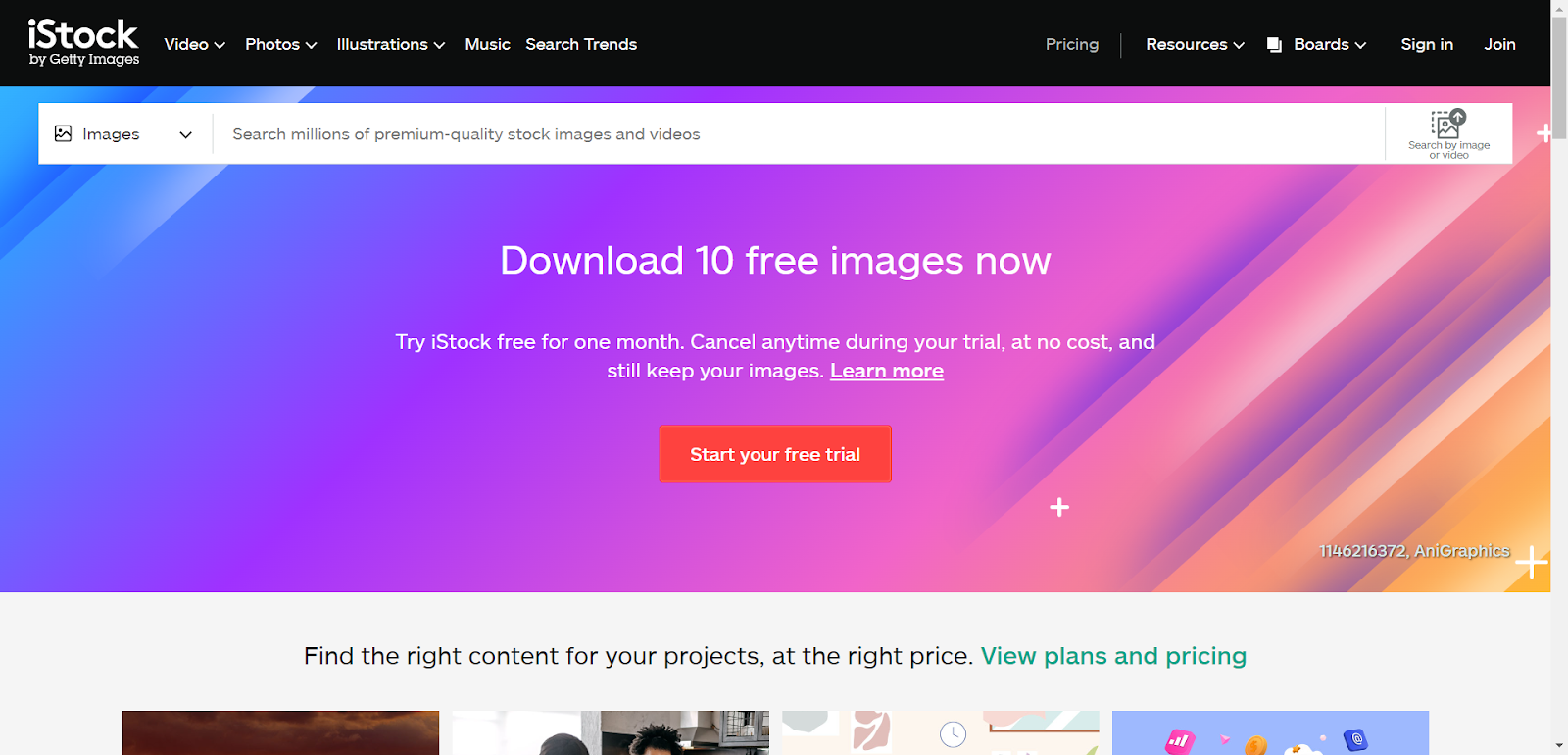Viewport: 1568px width, 755px height.
Task: Open the Music page
Action: 487,44
